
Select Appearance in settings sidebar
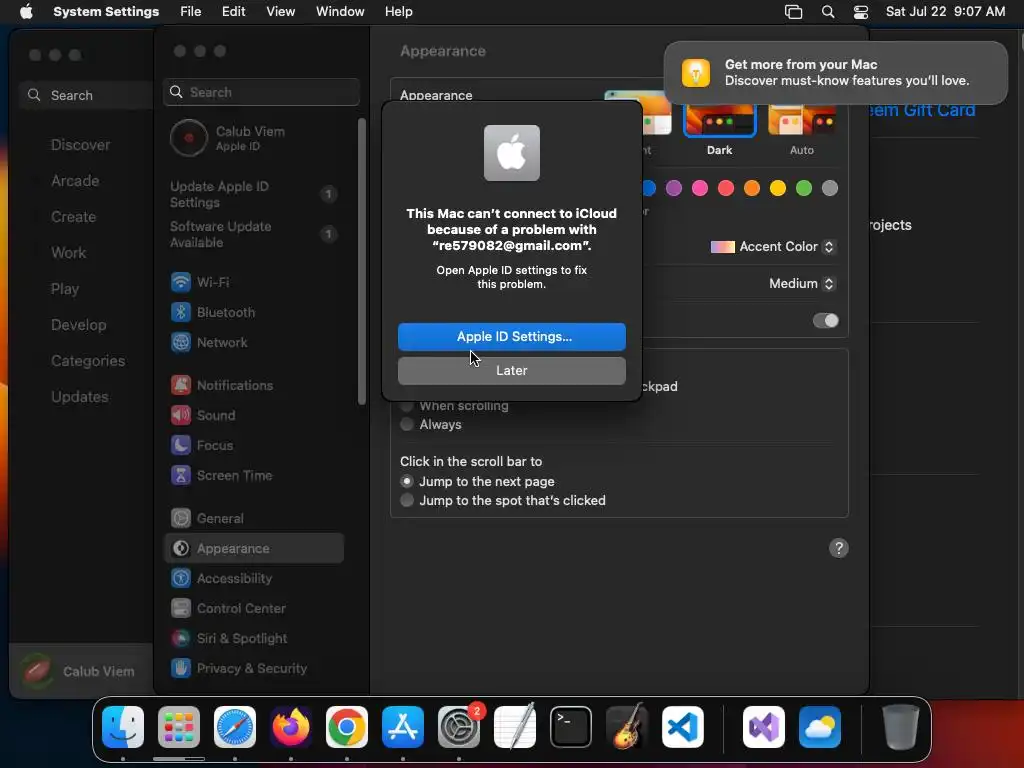click(253, 549)
